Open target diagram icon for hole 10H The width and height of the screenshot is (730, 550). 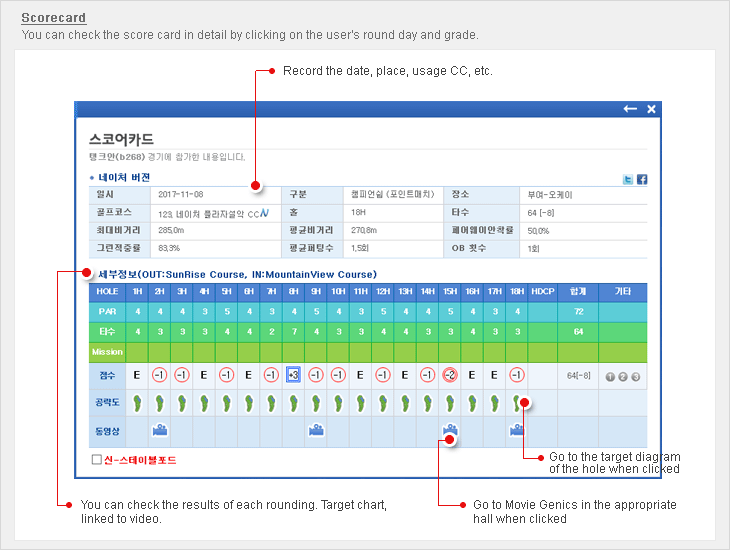(338, 403)
